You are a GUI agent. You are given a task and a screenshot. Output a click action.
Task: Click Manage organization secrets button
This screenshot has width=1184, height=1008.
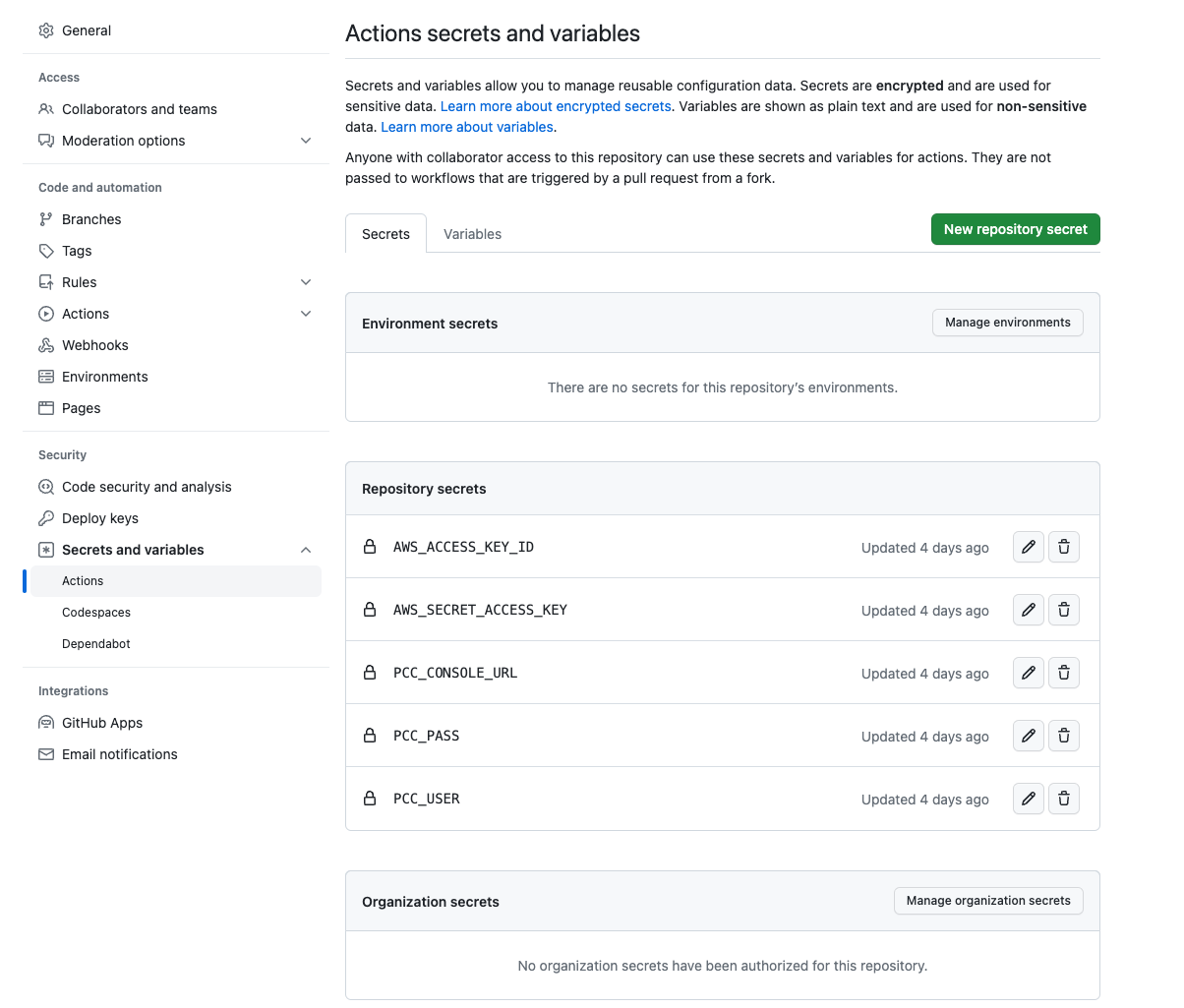pos(987,901)
